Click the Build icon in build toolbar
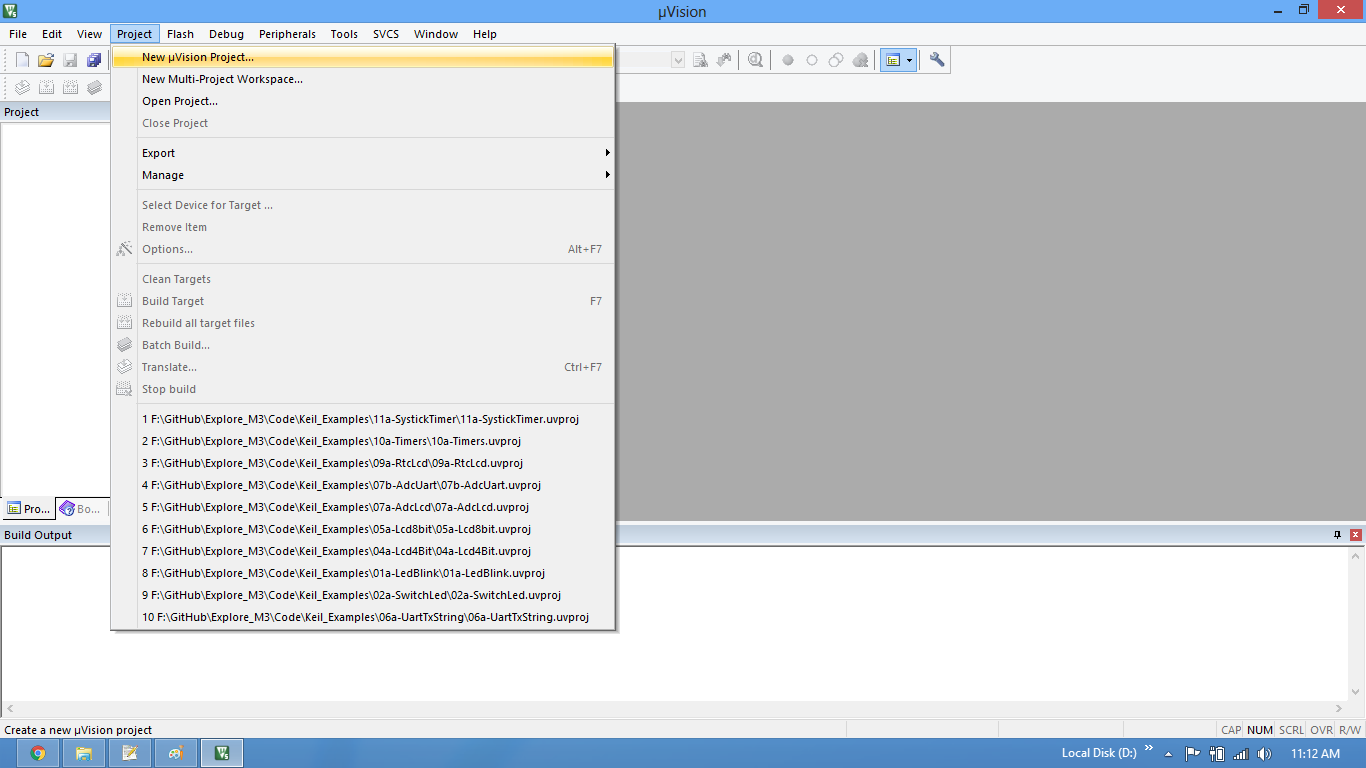Screen dimensions: 1366x768 pos(46,87)
